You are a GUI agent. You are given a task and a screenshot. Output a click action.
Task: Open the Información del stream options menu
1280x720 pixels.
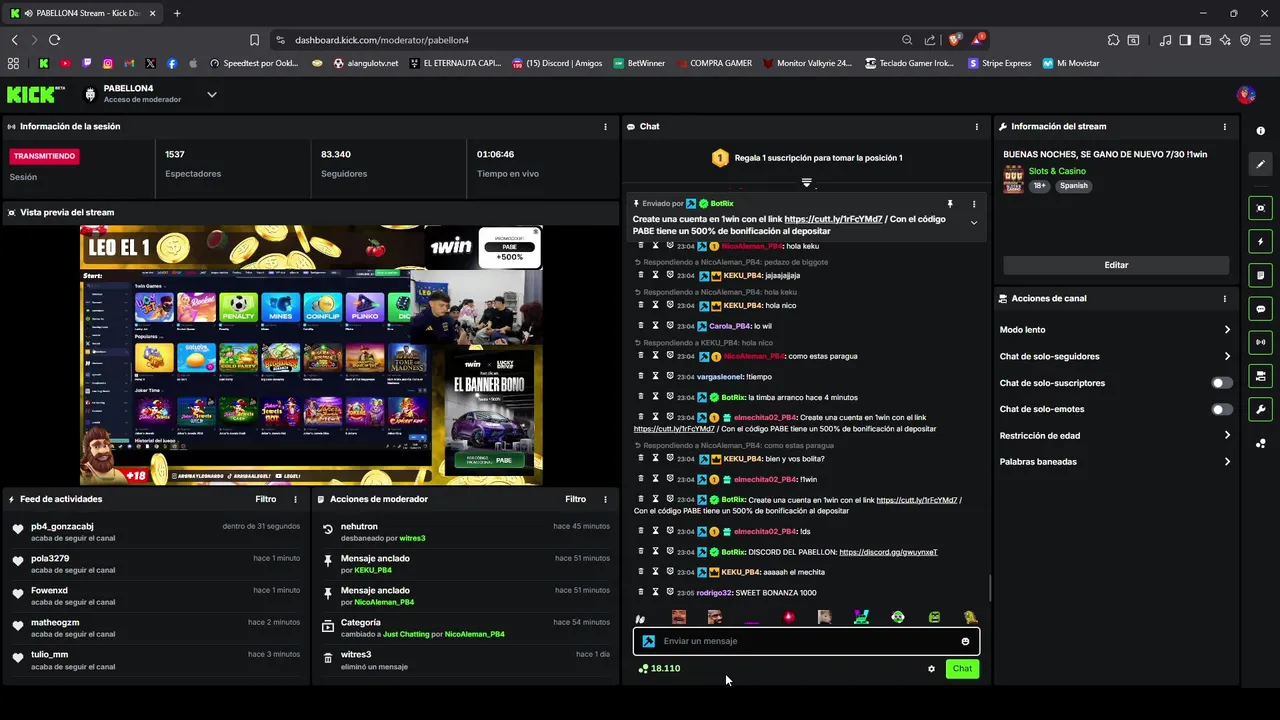tap(1225, 127)
